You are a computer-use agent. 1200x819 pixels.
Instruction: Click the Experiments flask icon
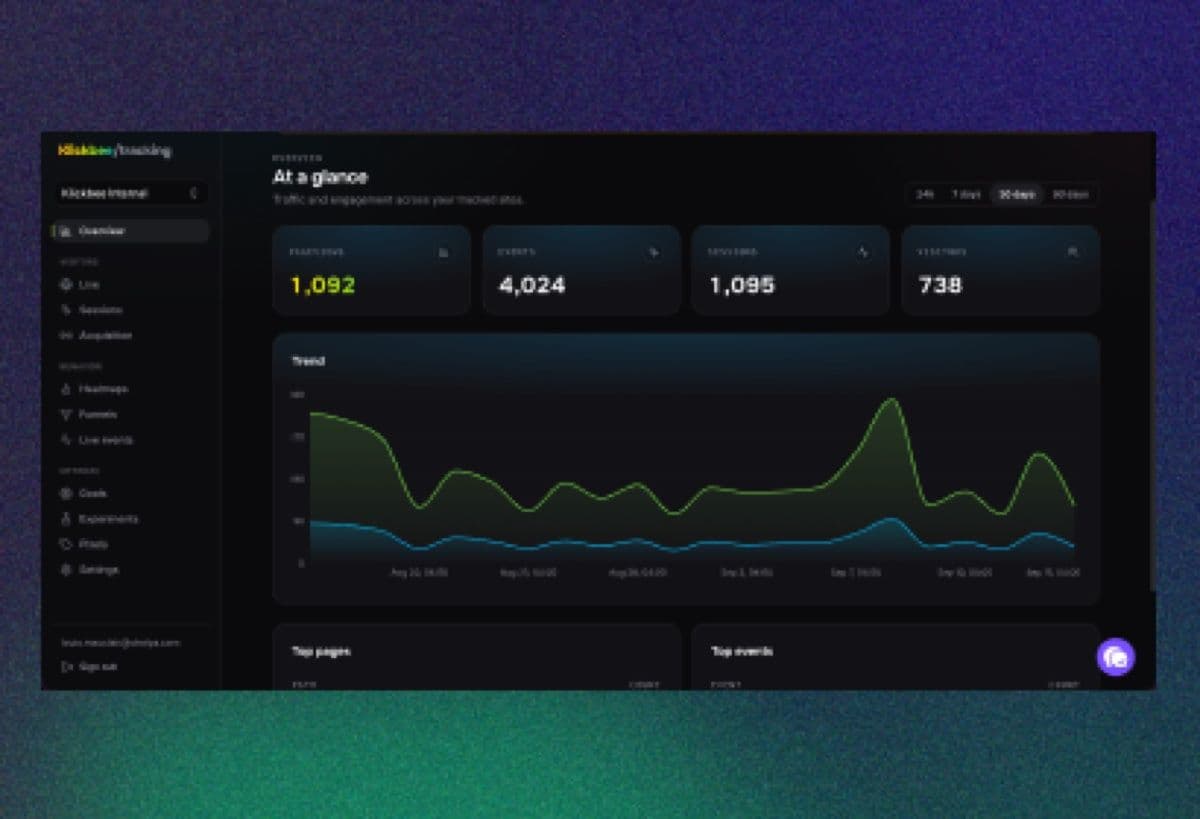(66, 519)
